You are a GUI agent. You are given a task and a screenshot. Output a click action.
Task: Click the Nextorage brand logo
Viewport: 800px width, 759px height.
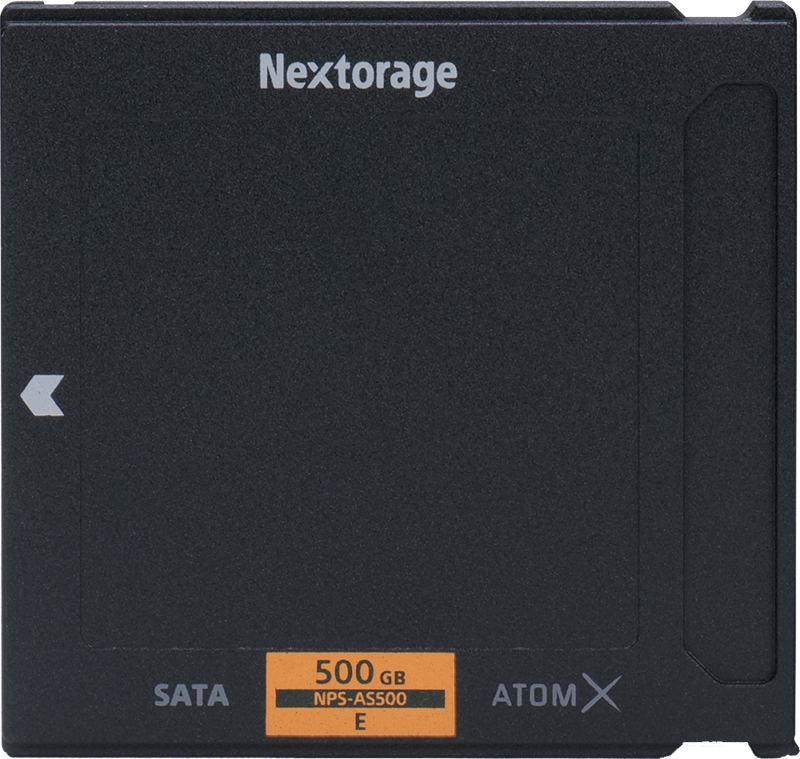(x=359, y=75)
